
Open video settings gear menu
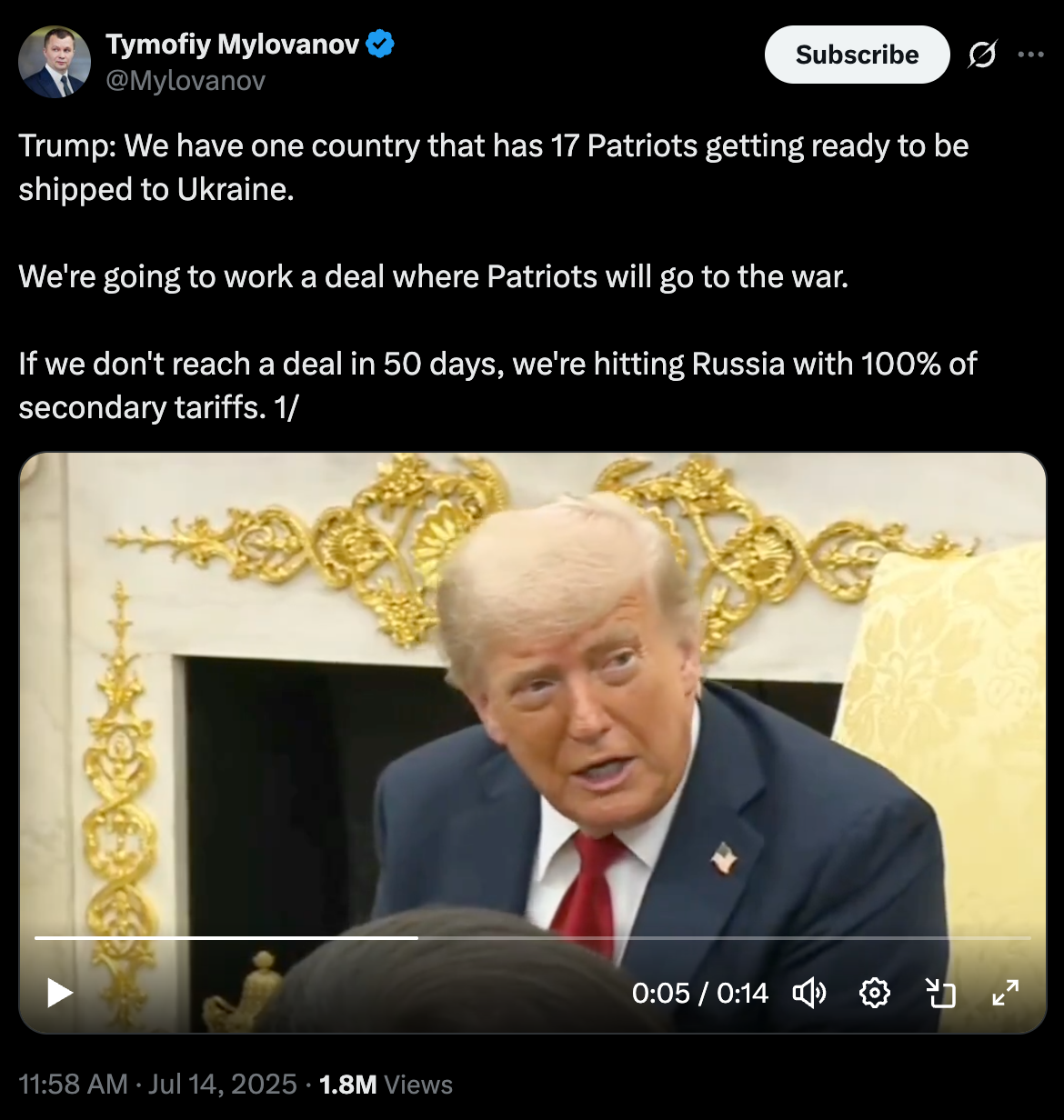click(x=874, y=993)
